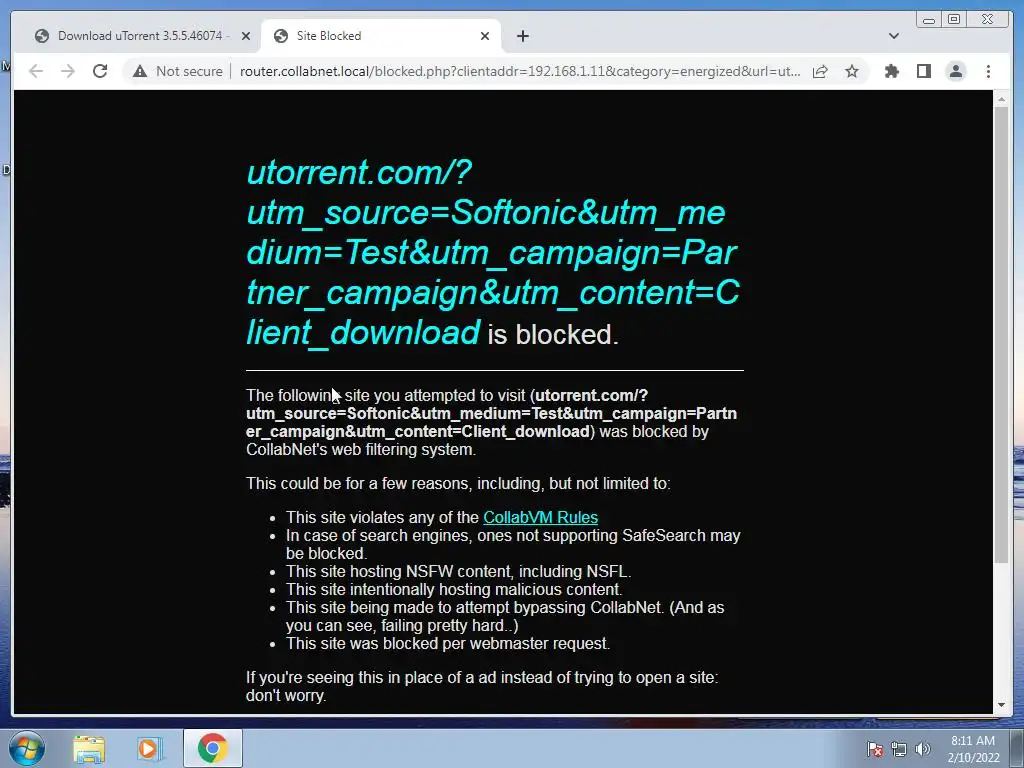Reload the blocked page
The image size is (1024, 768).
pos(100,71)
